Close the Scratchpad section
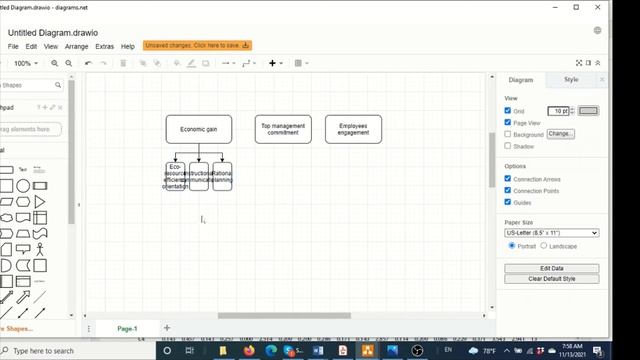Screen dimensions: 640x360 coord(60,107)
